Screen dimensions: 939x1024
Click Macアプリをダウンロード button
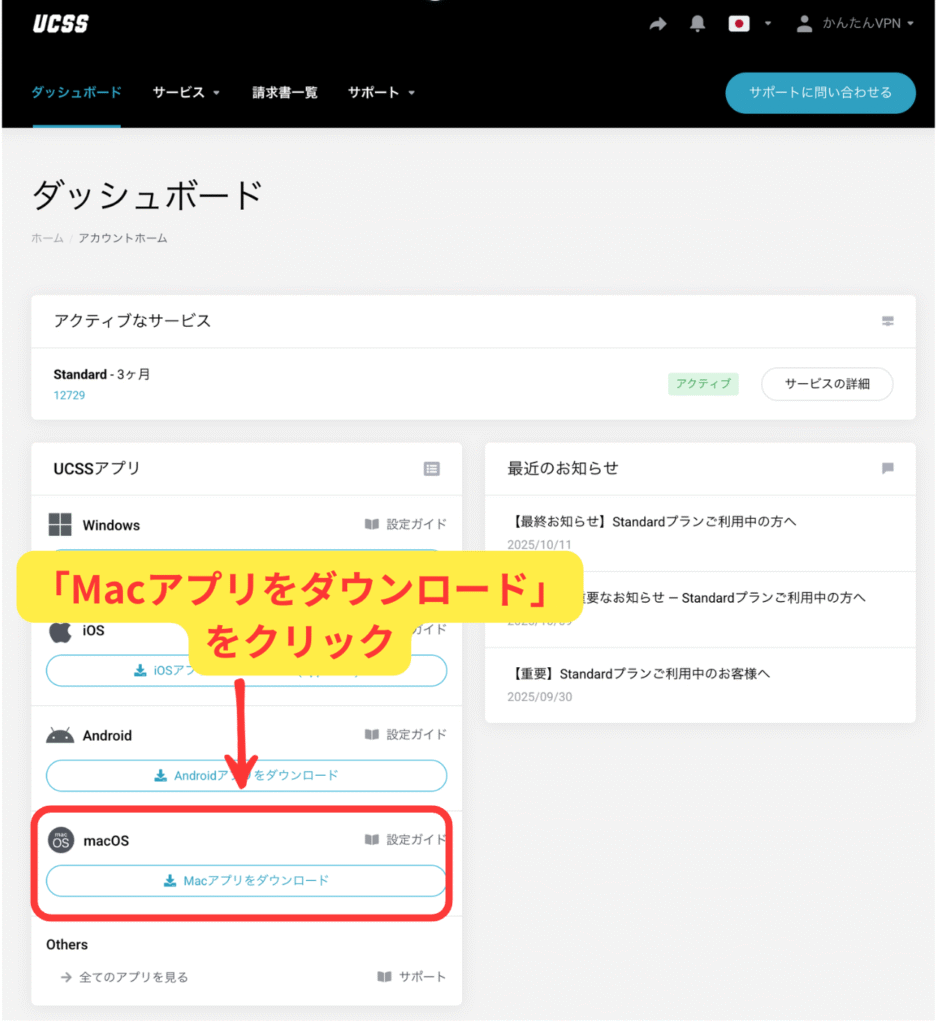(246, 881)
